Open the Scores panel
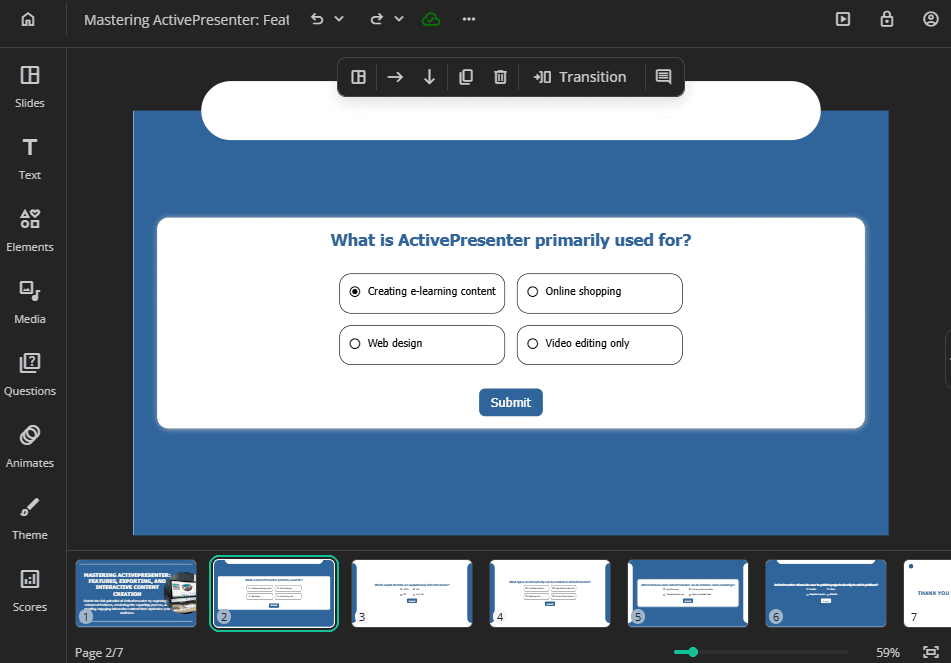The image size is (951, 663). pyautogui.click(x=30, y=591)
